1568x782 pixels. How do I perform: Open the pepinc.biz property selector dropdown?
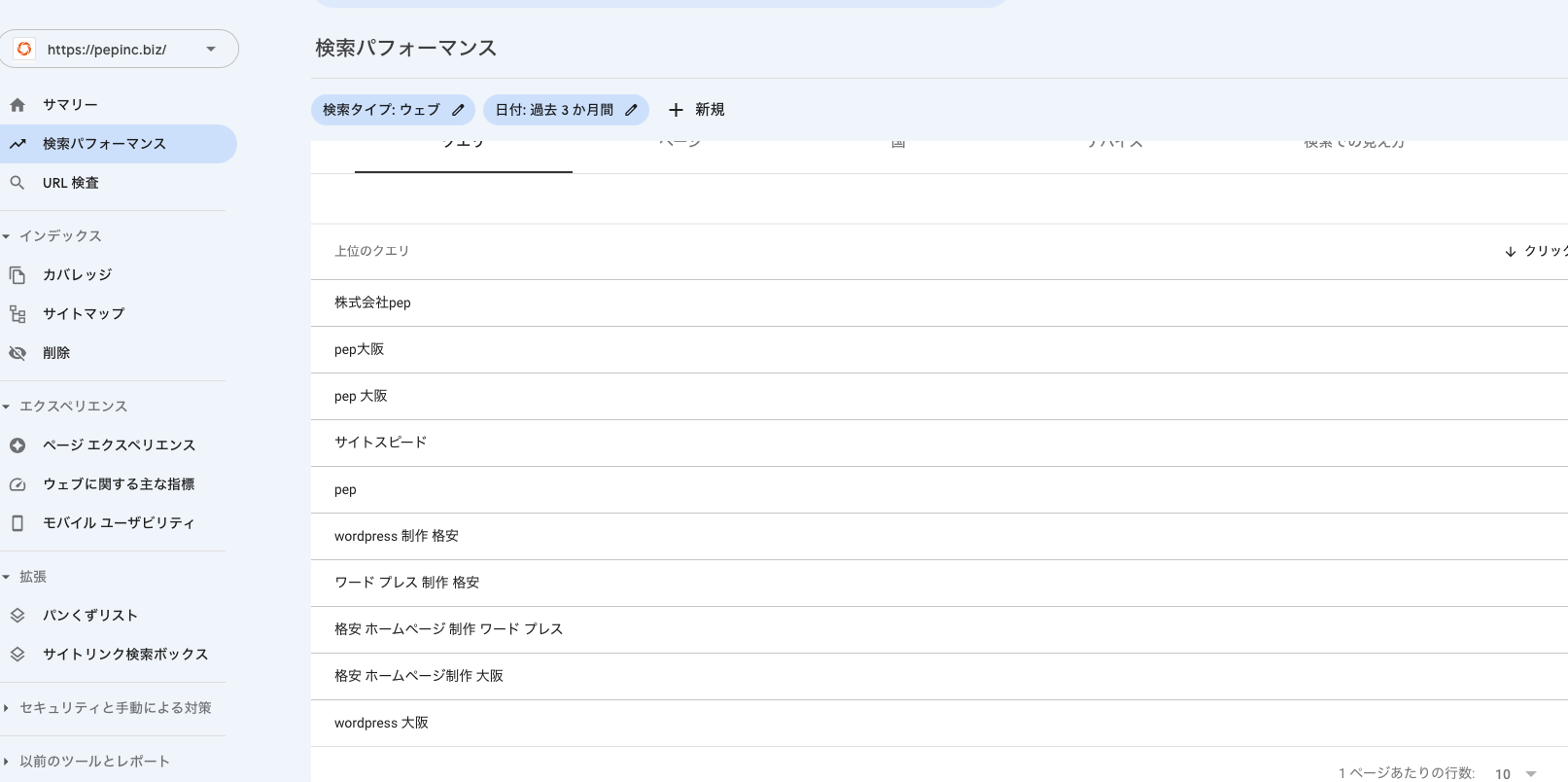(x=118, y=49)
